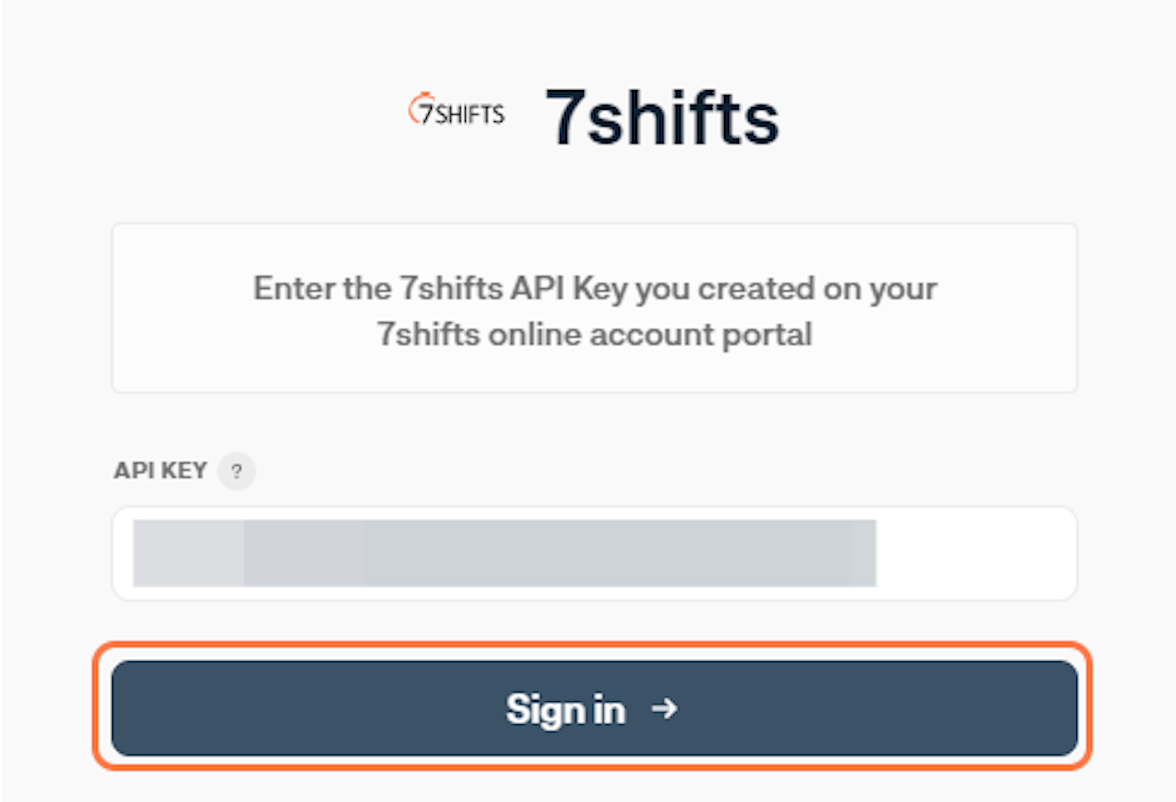The height and width of the screenshot is (802, 1176).
Task: Click the '7shifts online account portal' text line
Action: tap(594, 335)
